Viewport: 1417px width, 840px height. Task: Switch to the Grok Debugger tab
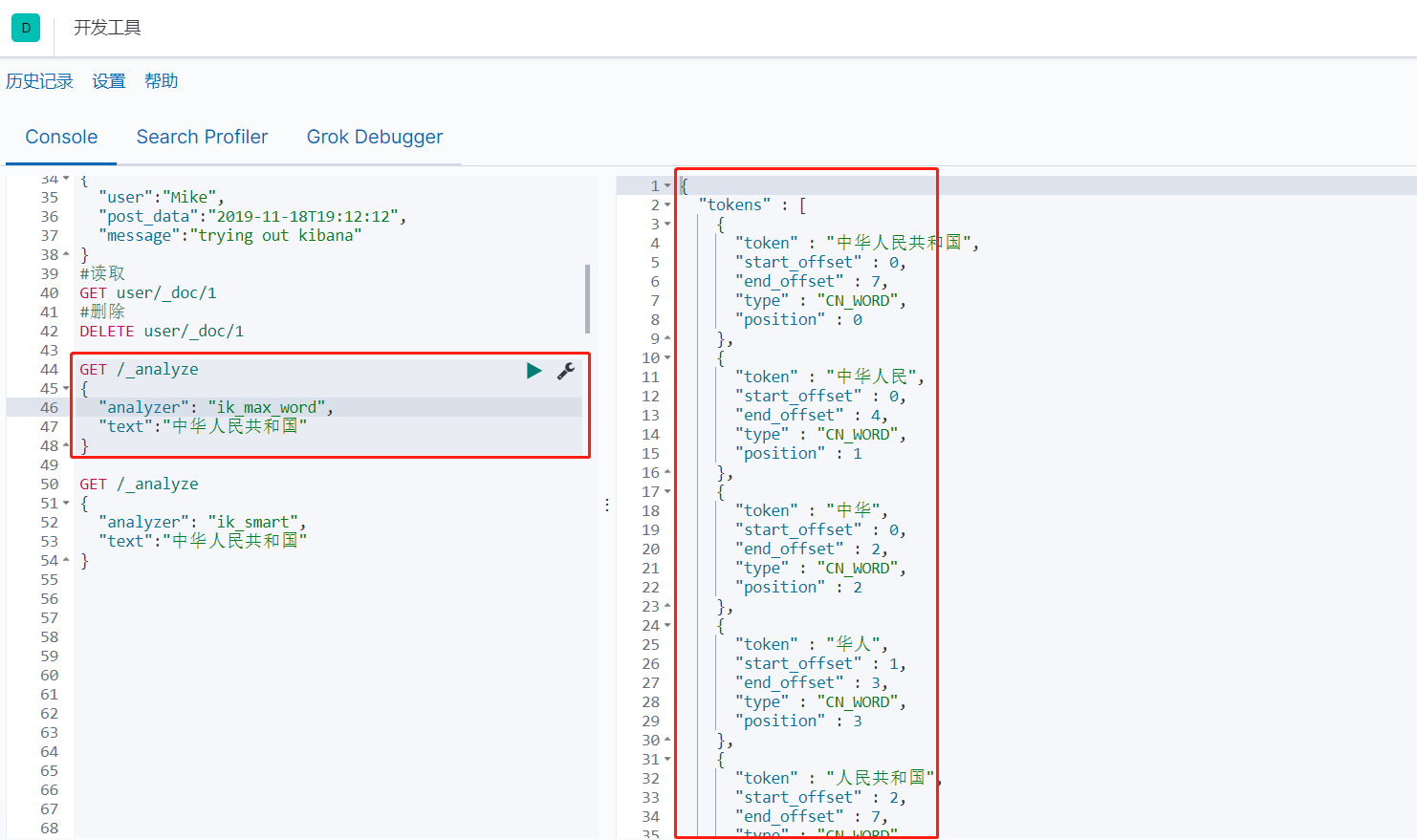click(375, 137)
